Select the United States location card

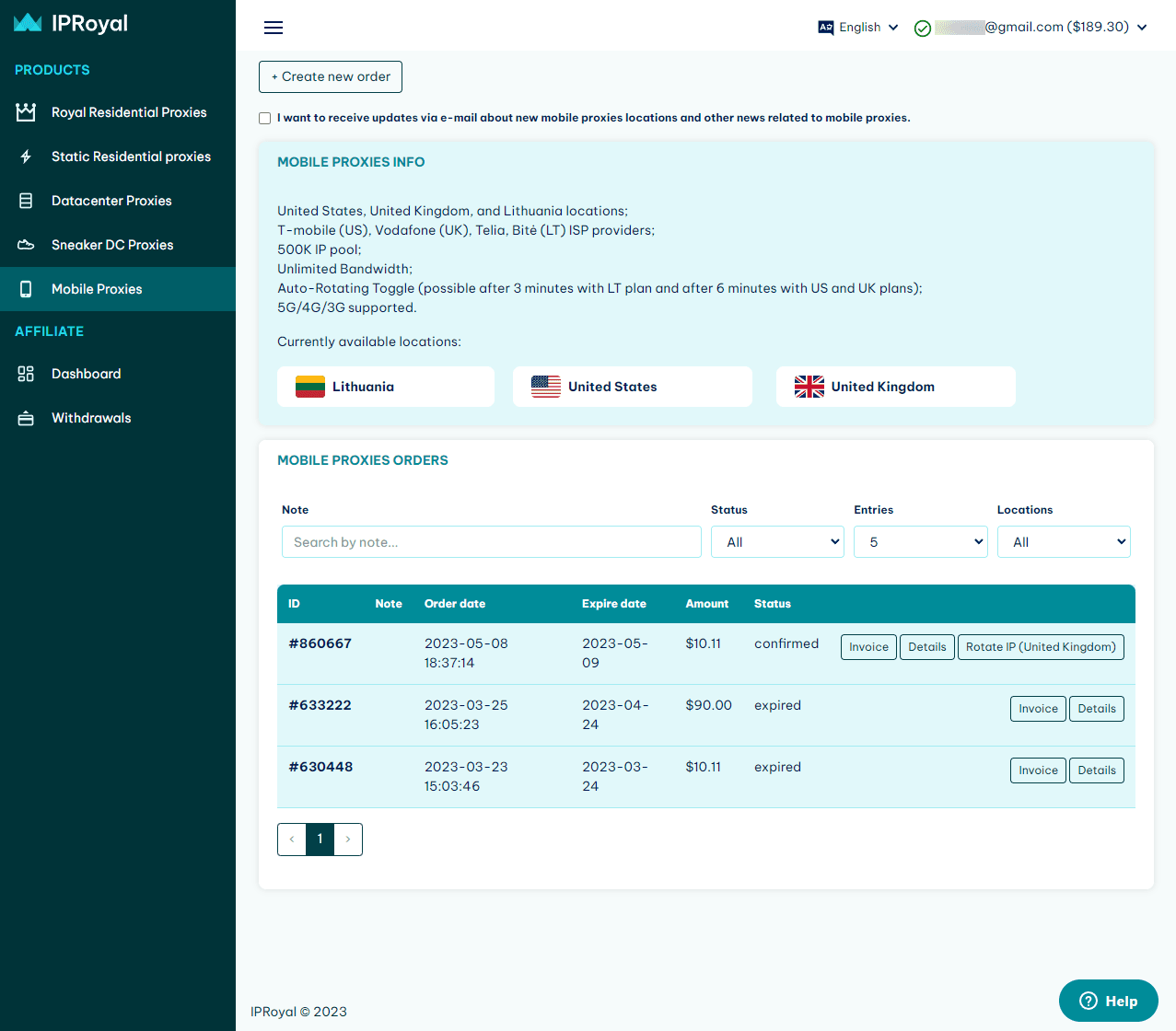pos(633,387)
